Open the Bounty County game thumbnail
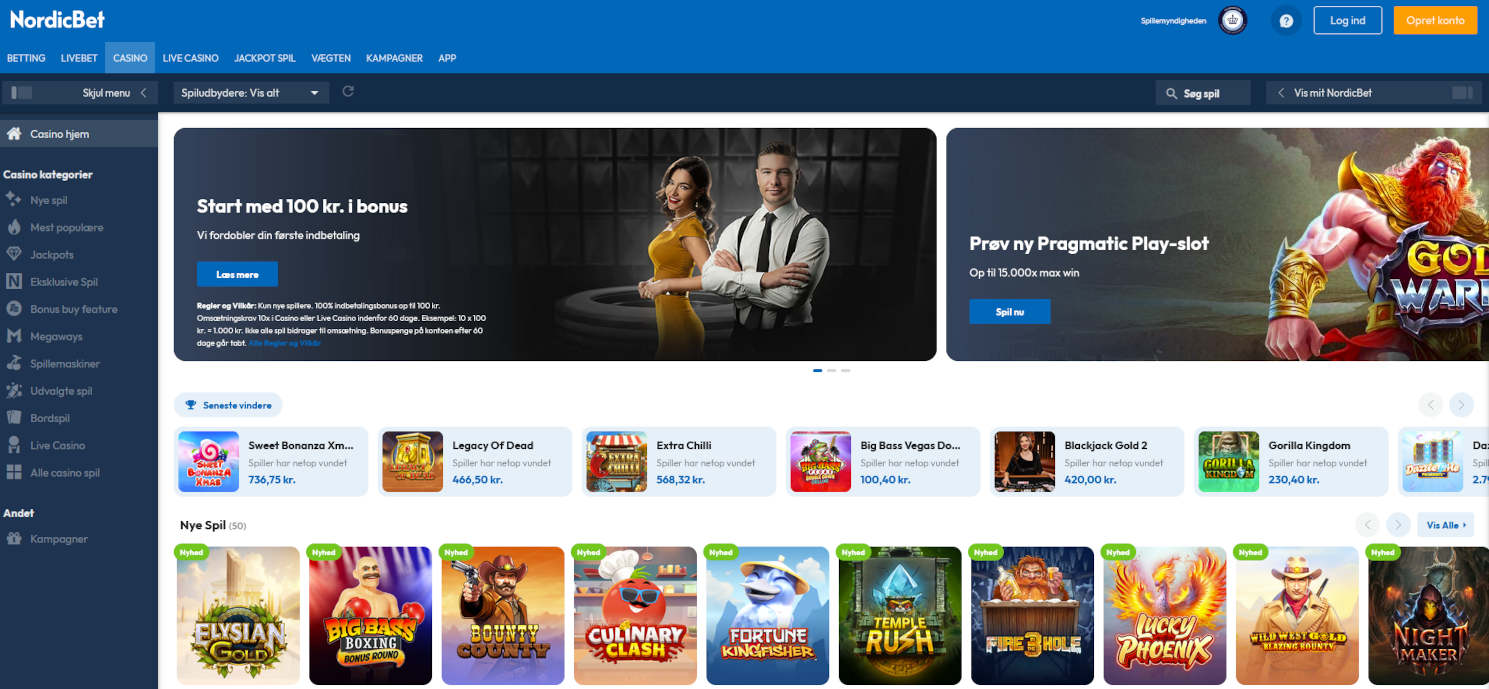1489x689 pixels. pyautogui.click(x=503, y=616)
